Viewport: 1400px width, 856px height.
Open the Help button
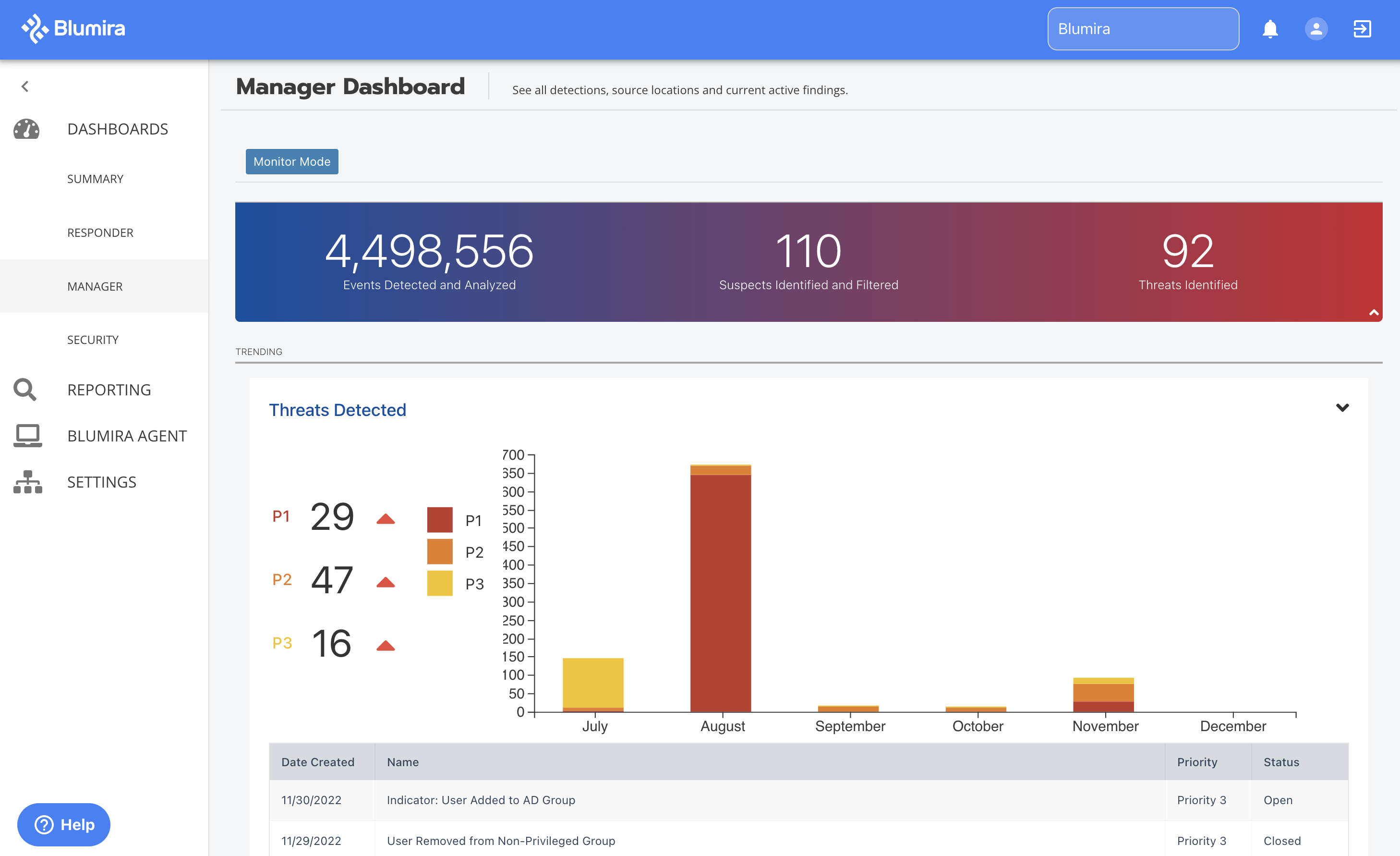tap(64, 824)
